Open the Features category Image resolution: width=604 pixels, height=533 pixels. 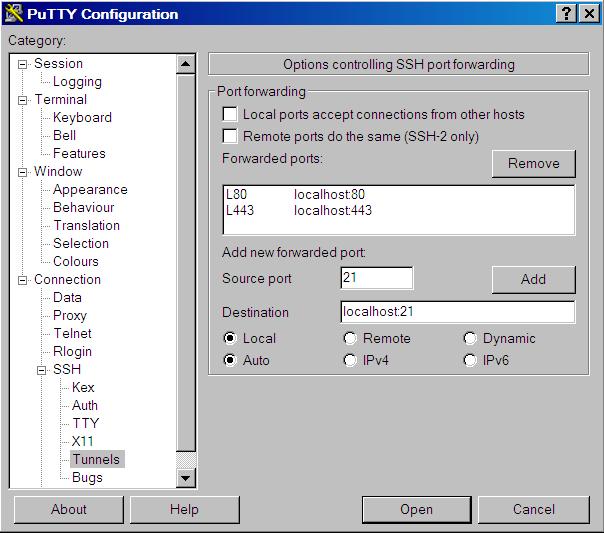79,153
